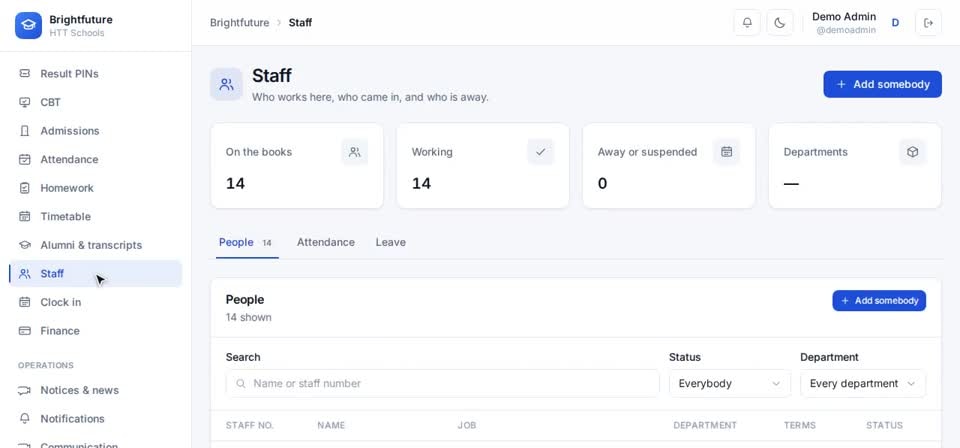Switch to the Leave tab
Viewport: 960px width, 448px height.
391,242
